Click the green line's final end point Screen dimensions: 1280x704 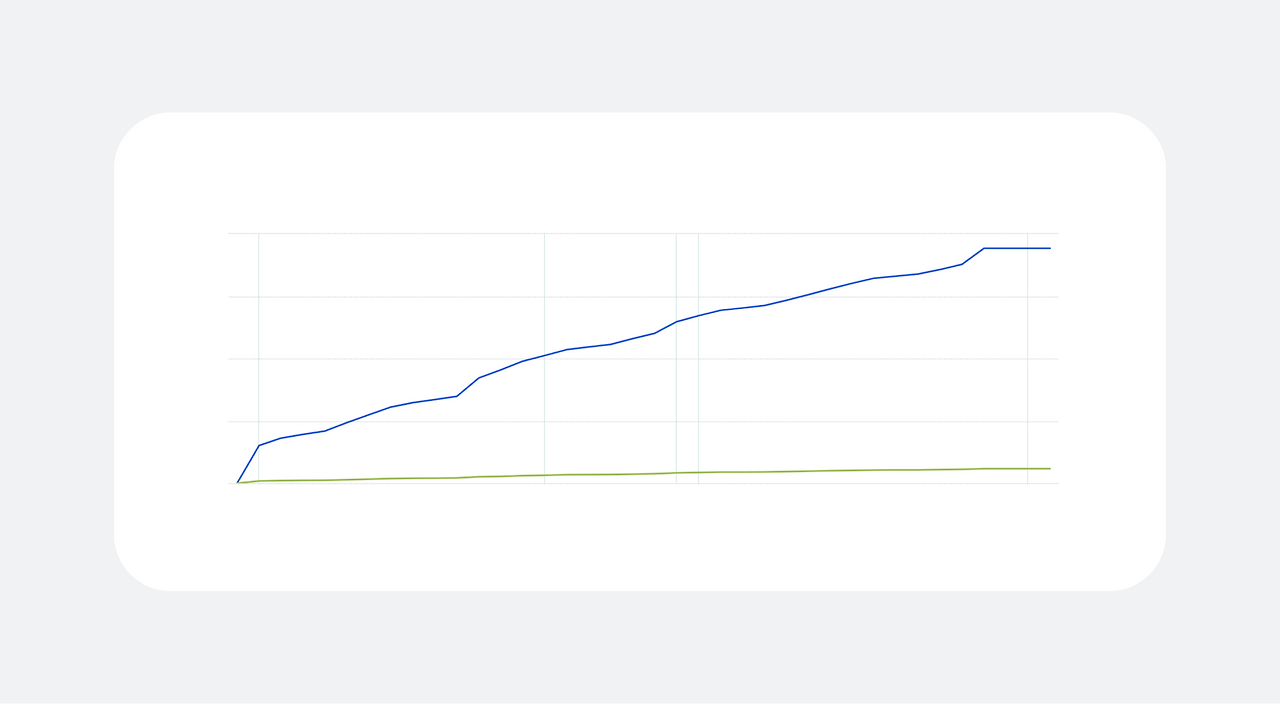click(1050, 468)
